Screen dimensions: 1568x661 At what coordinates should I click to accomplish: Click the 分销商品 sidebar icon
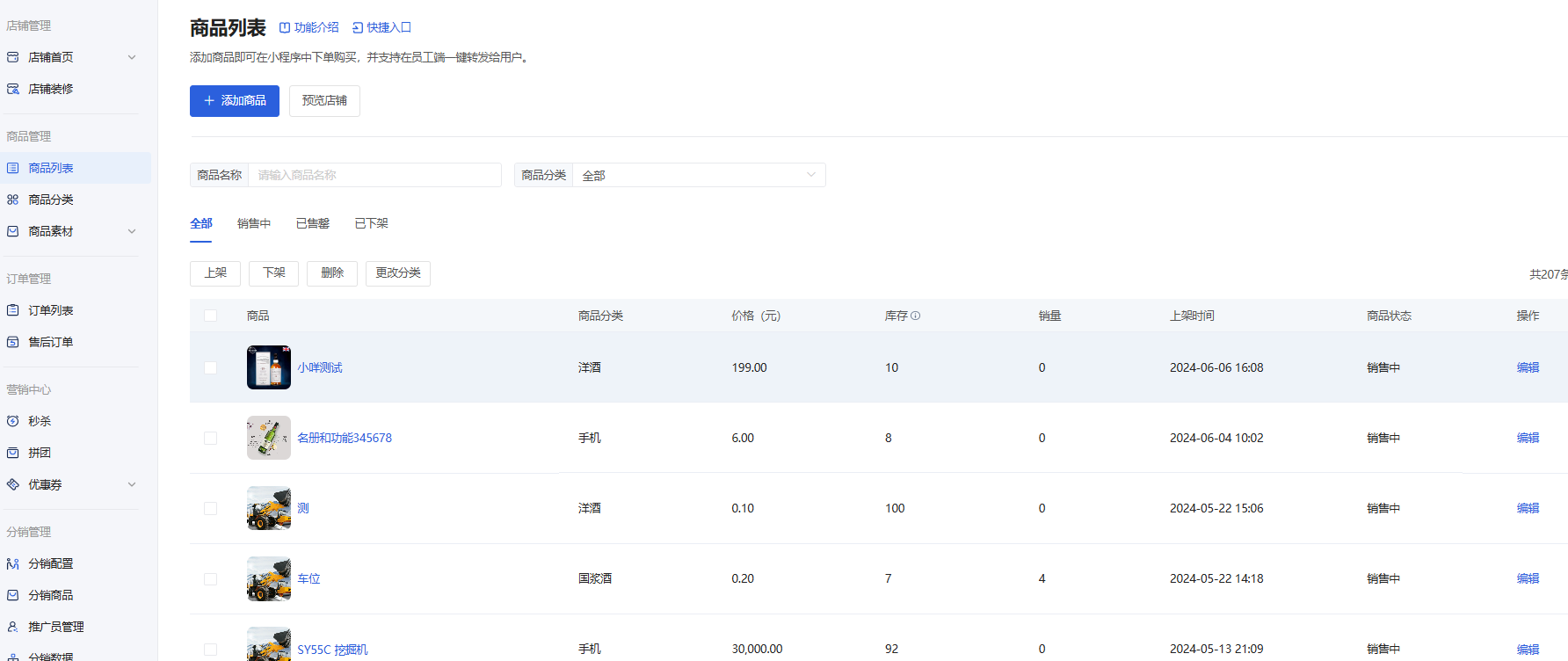13,595
